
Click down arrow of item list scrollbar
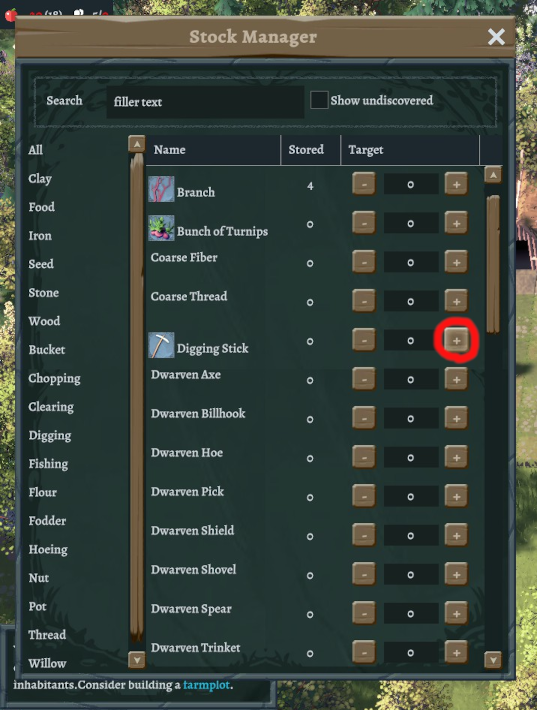pos(493,660)
